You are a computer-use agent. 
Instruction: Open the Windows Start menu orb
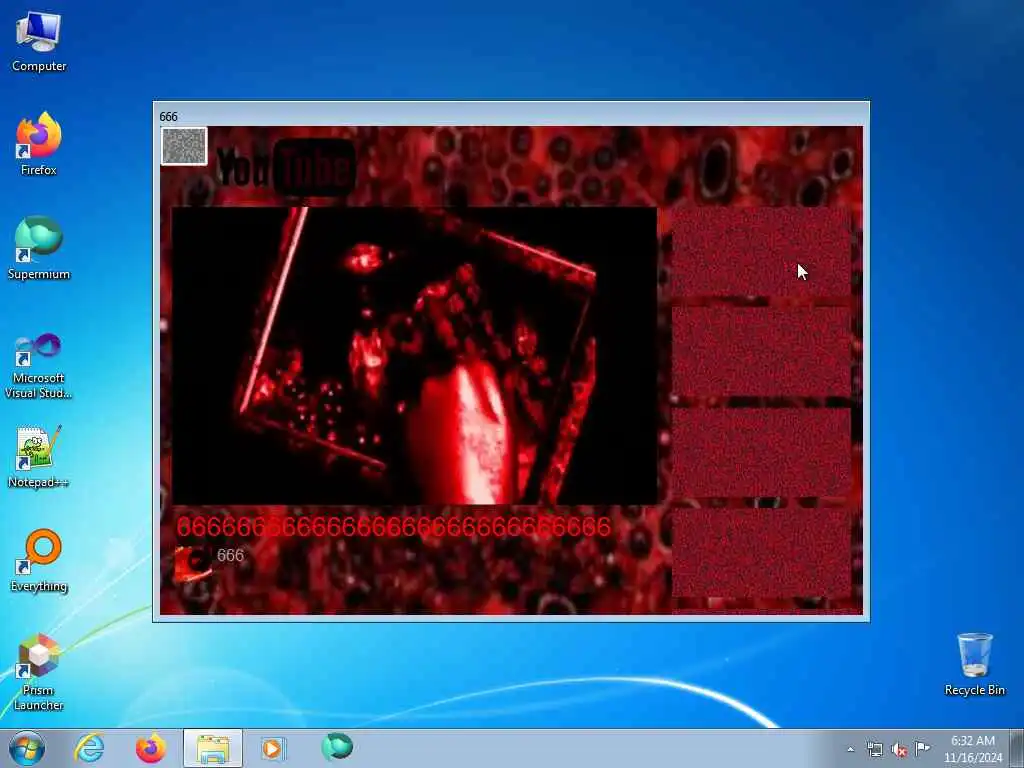(x=27, y=748)
